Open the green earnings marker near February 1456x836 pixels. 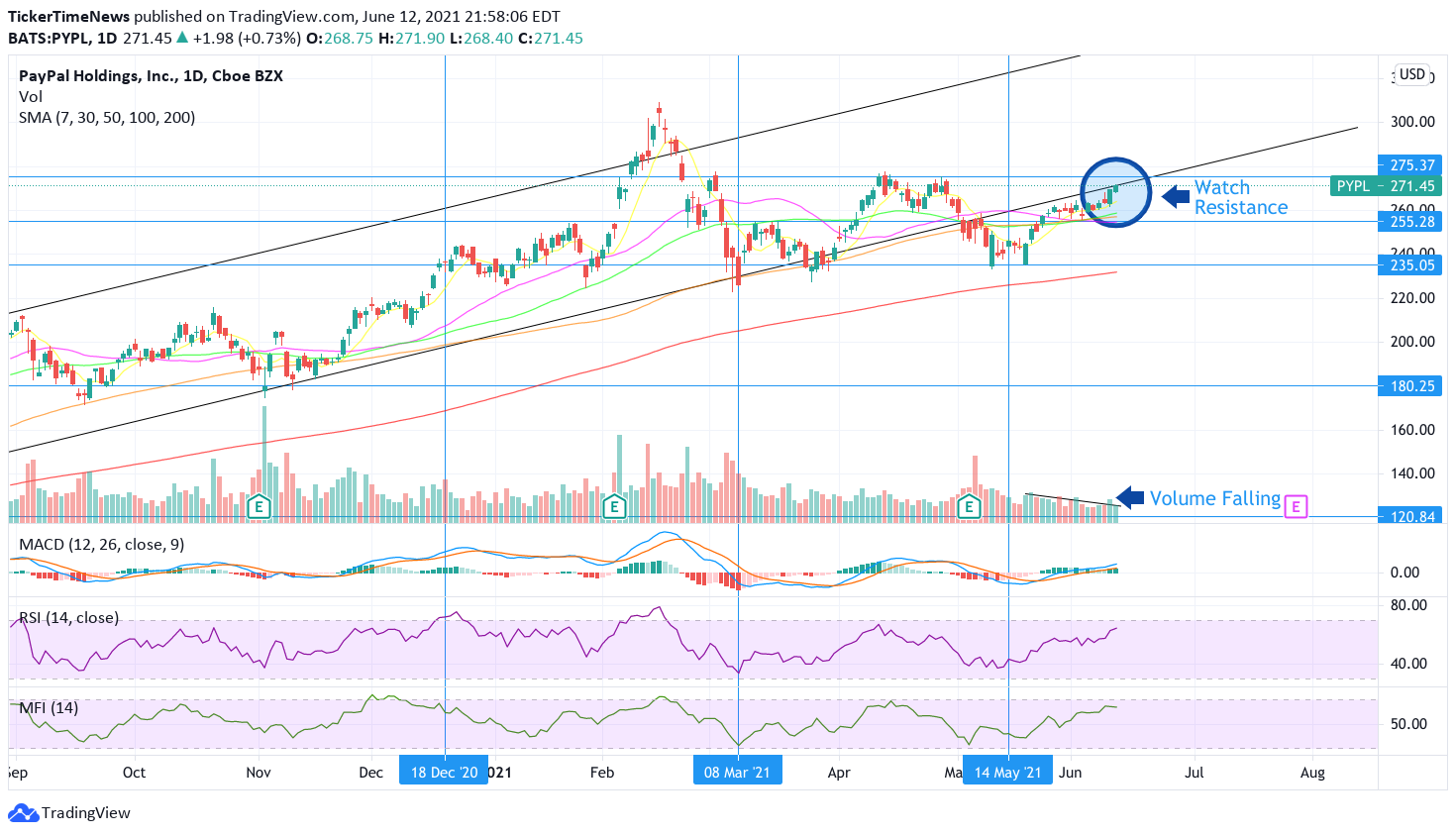tap(614, 507)
